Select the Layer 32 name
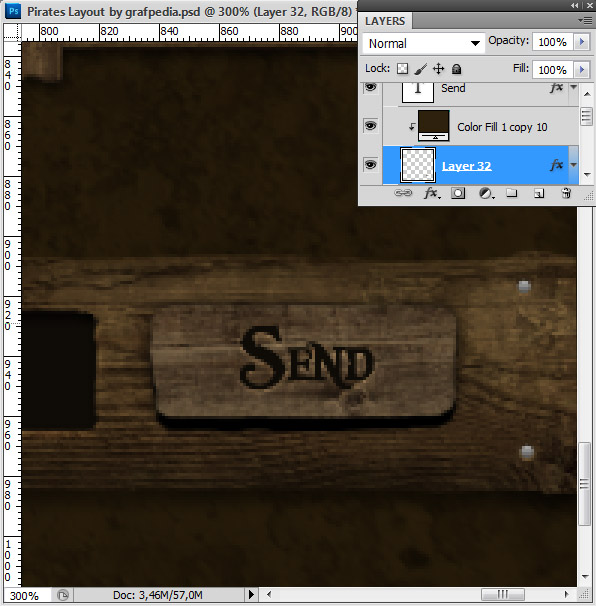596x606 pixels. click(x=467, y=166)
